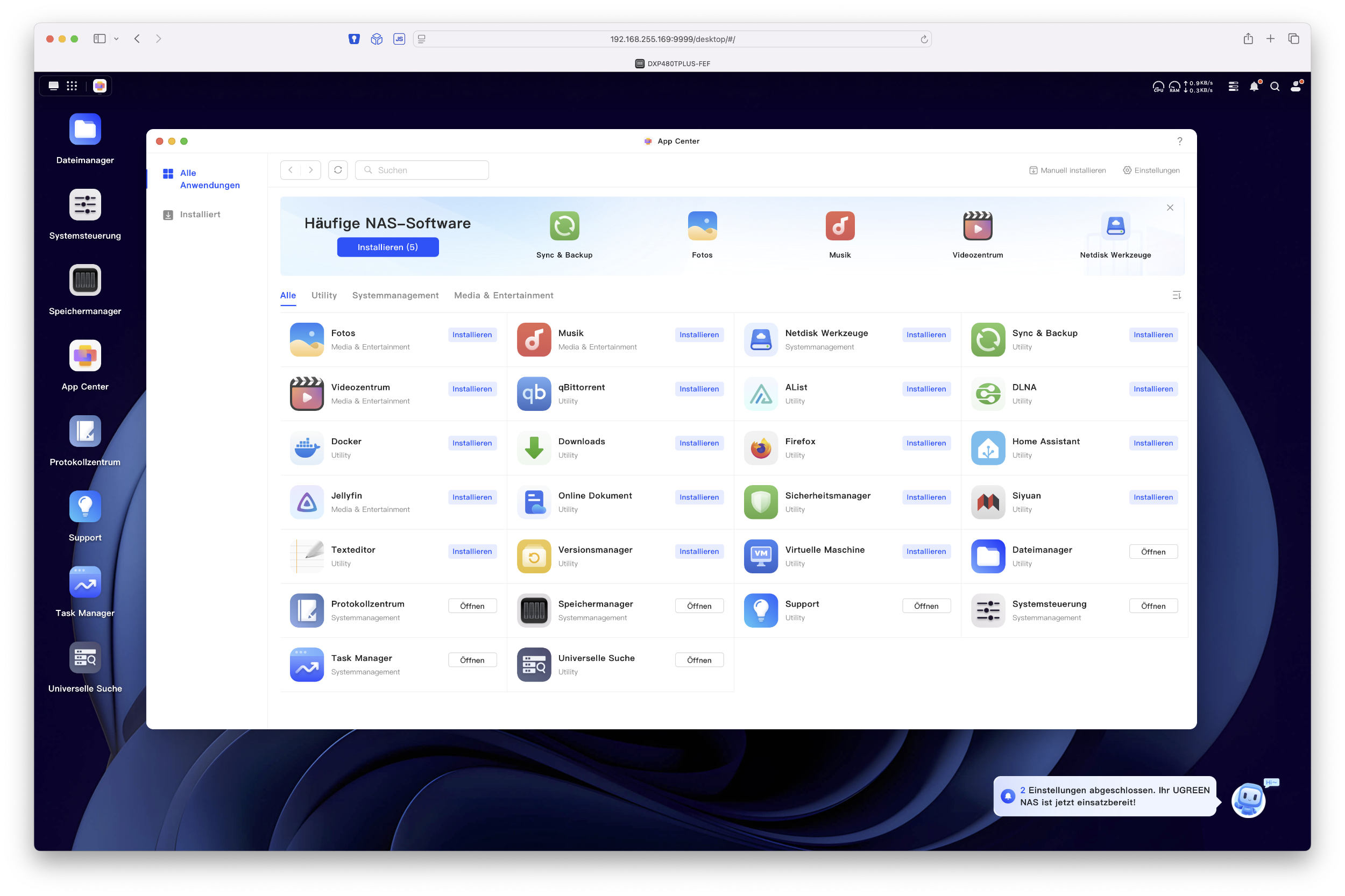Switch to the Utility category tab
1345x896 pixels.
coord(324,295)
